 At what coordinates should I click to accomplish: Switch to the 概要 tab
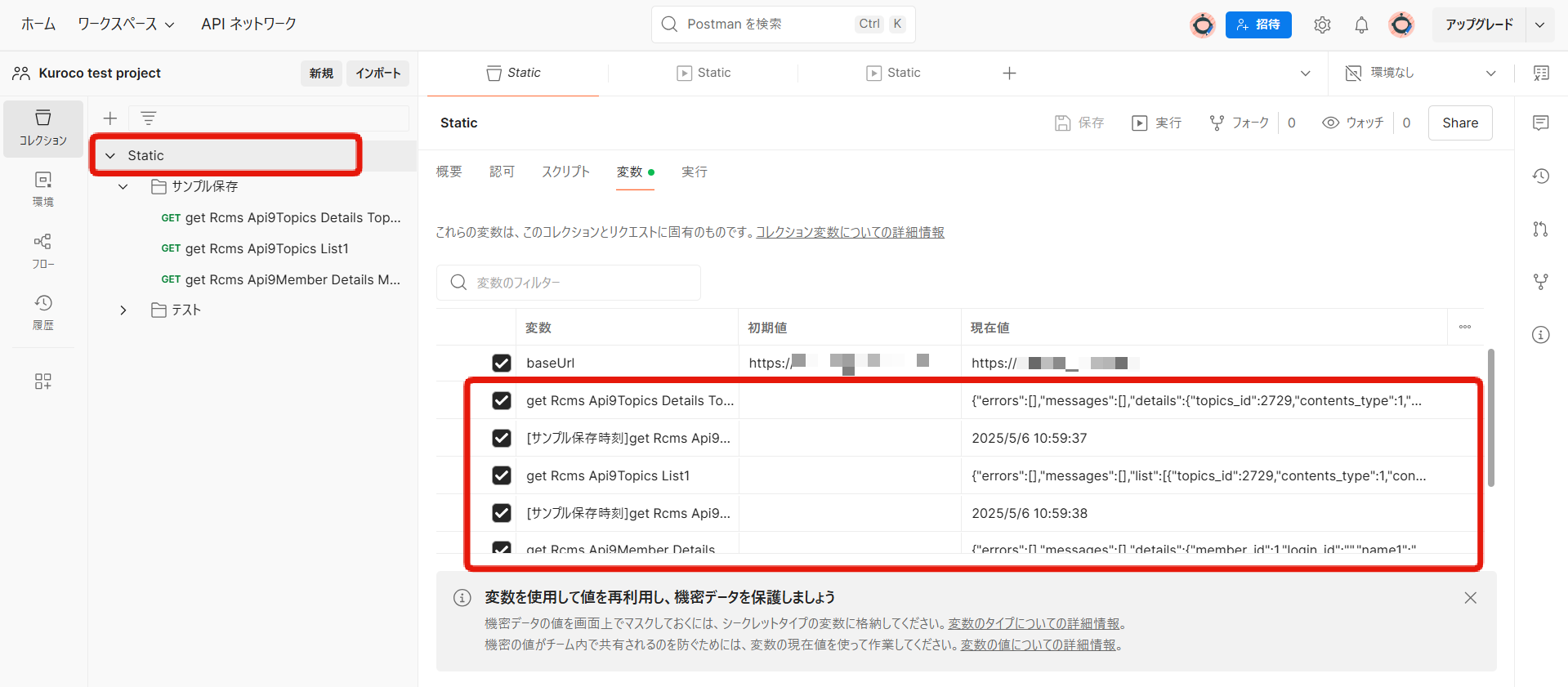449,172
